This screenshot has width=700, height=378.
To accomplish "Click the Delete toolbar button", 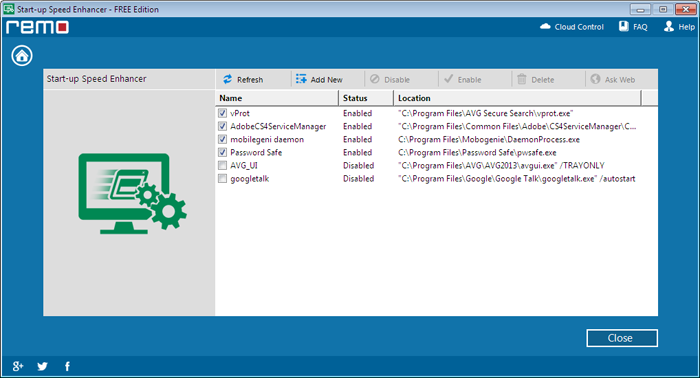I will point(535,79).
